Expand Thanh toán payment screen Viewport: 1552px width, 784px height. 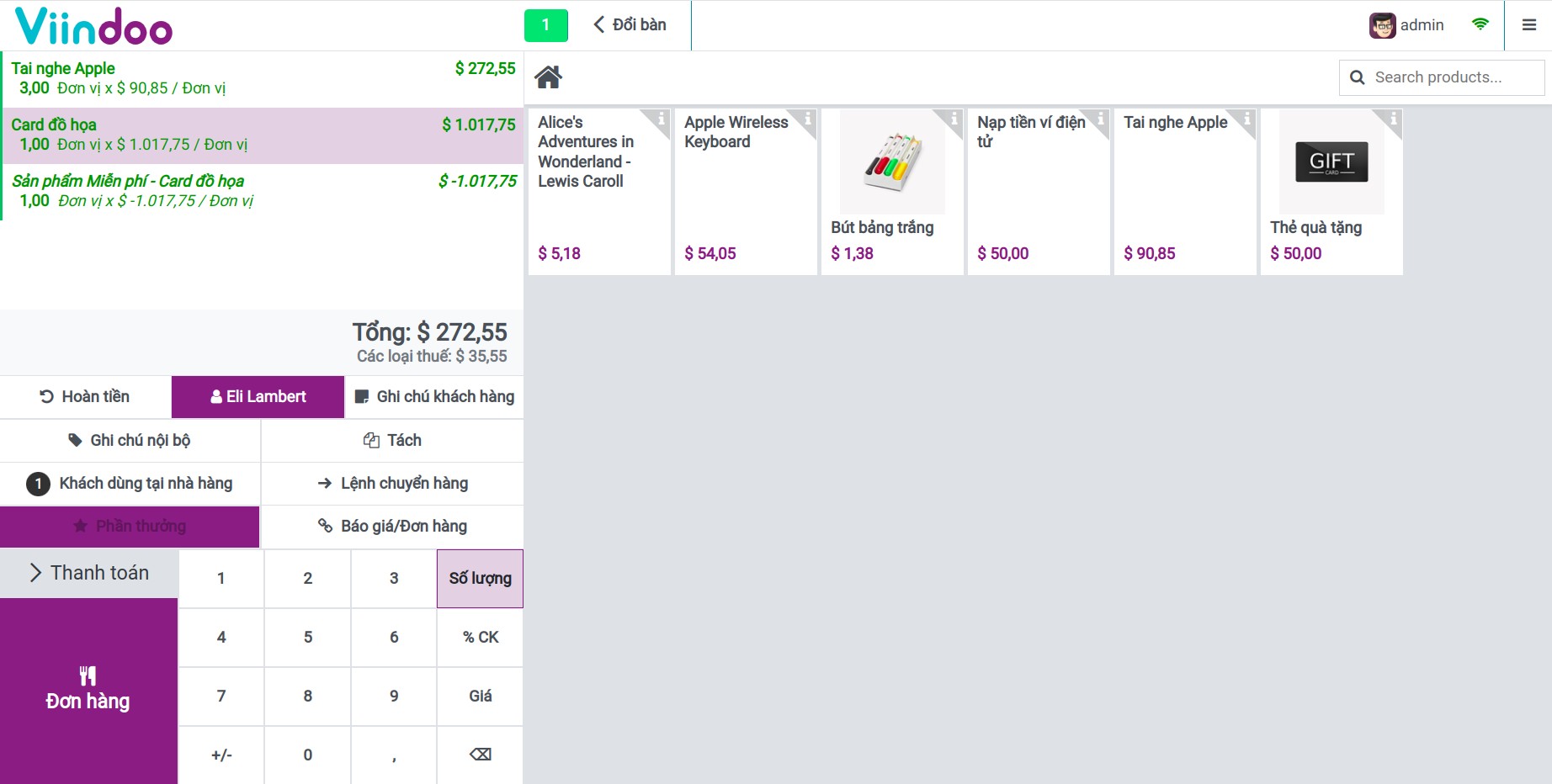point(89,573)
